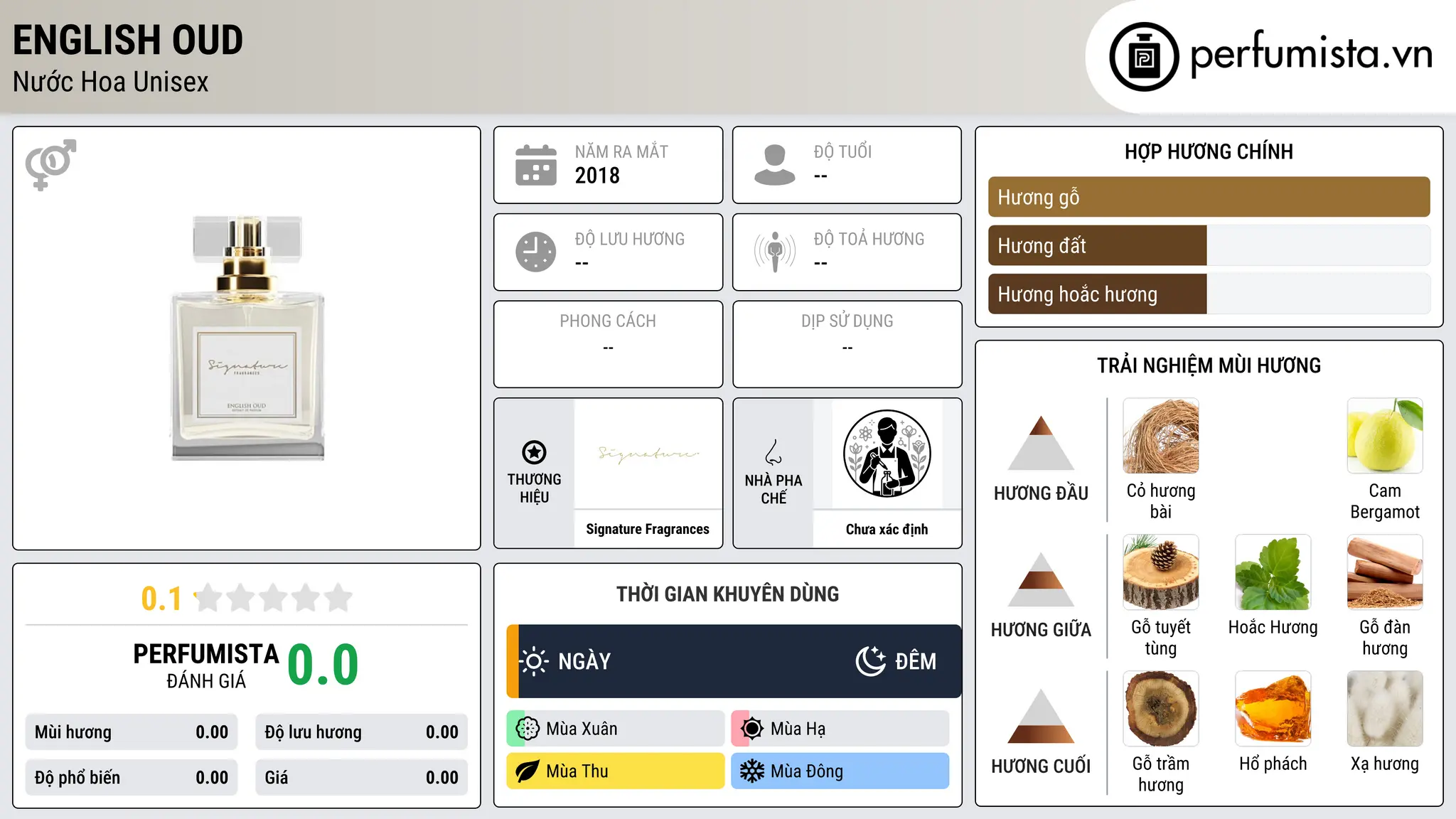This screenshot has width=1456, height=819.
Task: Select the person icon beside Độ tuổi
Action: click(x=775, y=165)
